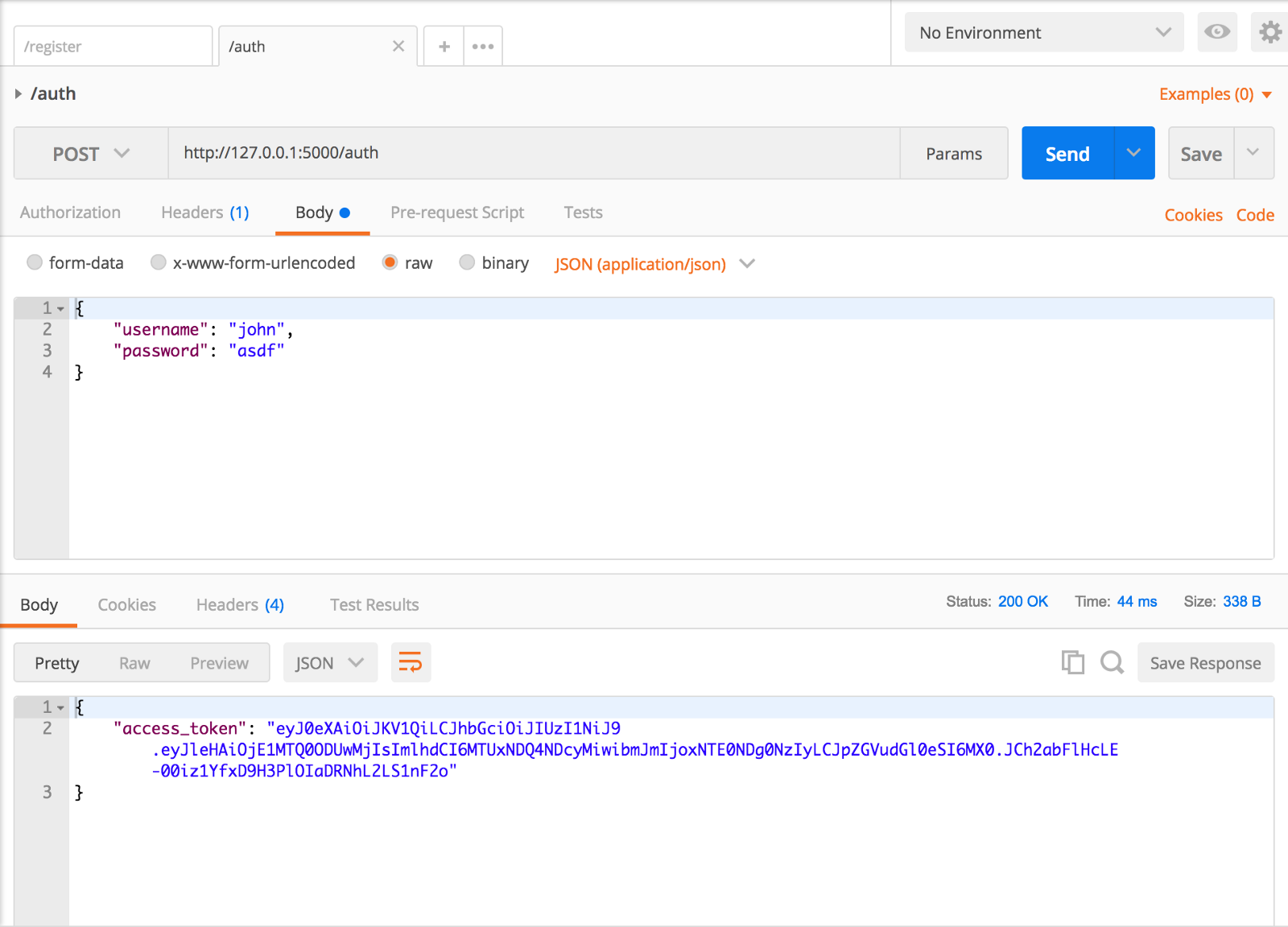Search within the response body
The height and width of the screenshot is (927, 1288).
coord(1112,663)
